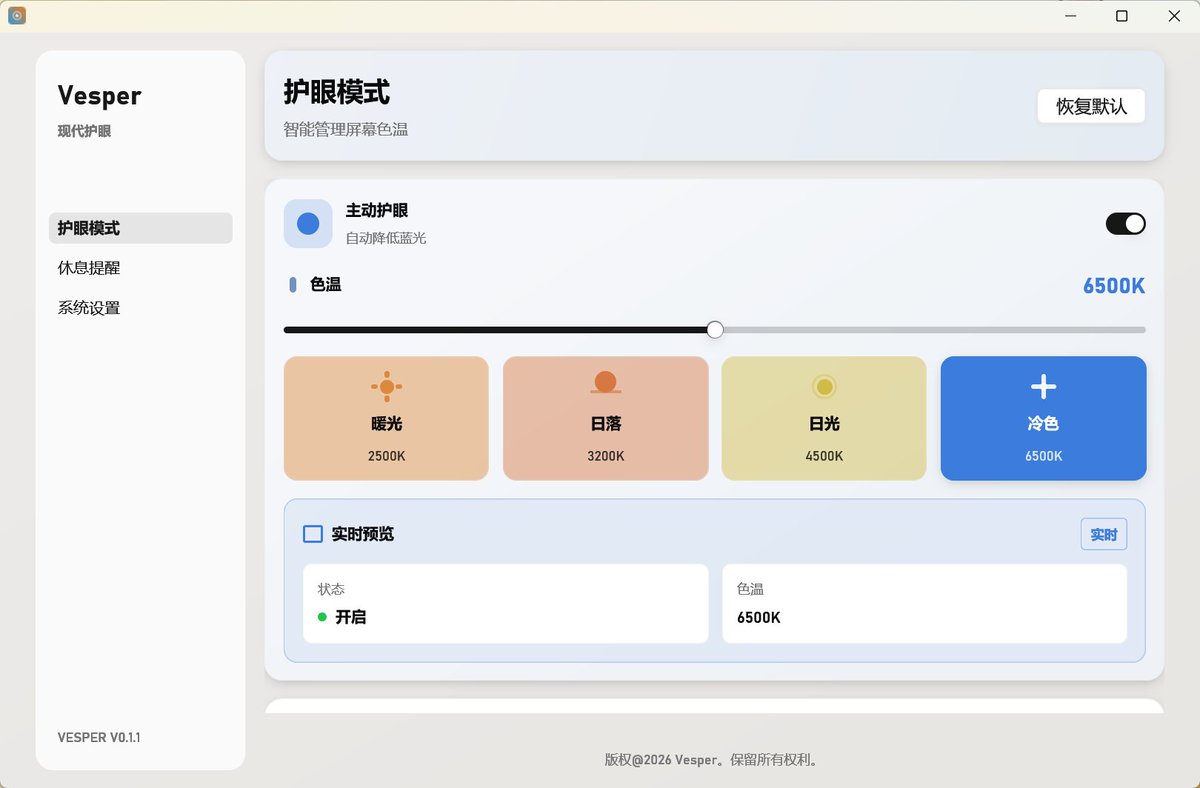The height and width of the screenshot is (788, 1200).
Task: Click the filled dark part of 色温 slider
Action: [495, 329]
